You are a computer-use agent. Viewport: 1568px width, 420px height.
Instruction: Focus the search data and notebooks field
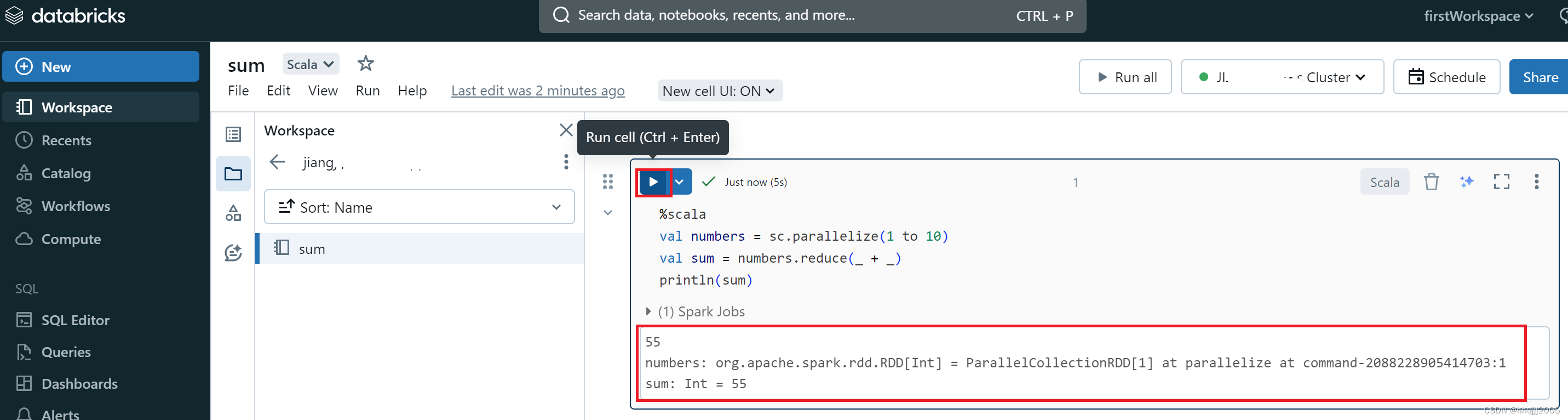812,15
